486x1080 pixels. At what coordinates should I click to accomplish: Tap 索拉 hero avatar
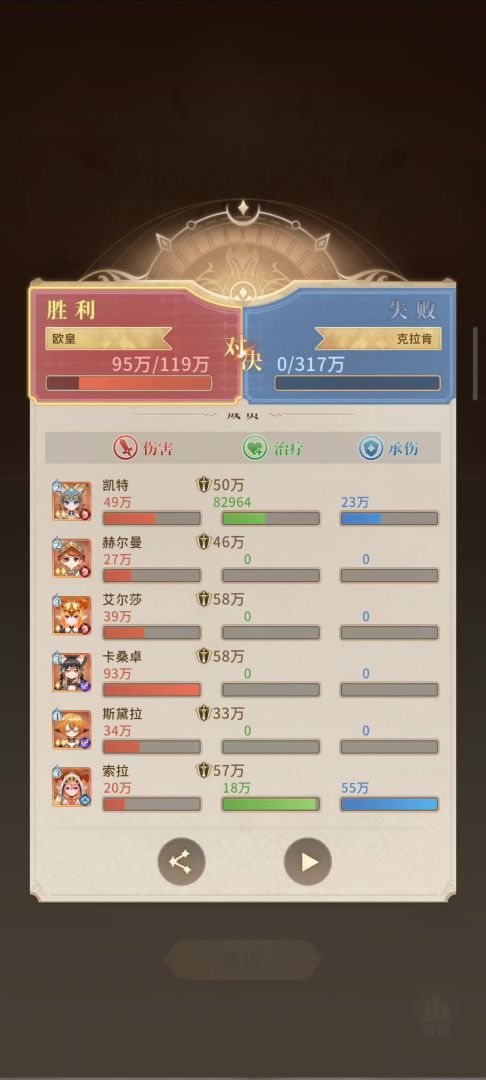pos(71,786)
